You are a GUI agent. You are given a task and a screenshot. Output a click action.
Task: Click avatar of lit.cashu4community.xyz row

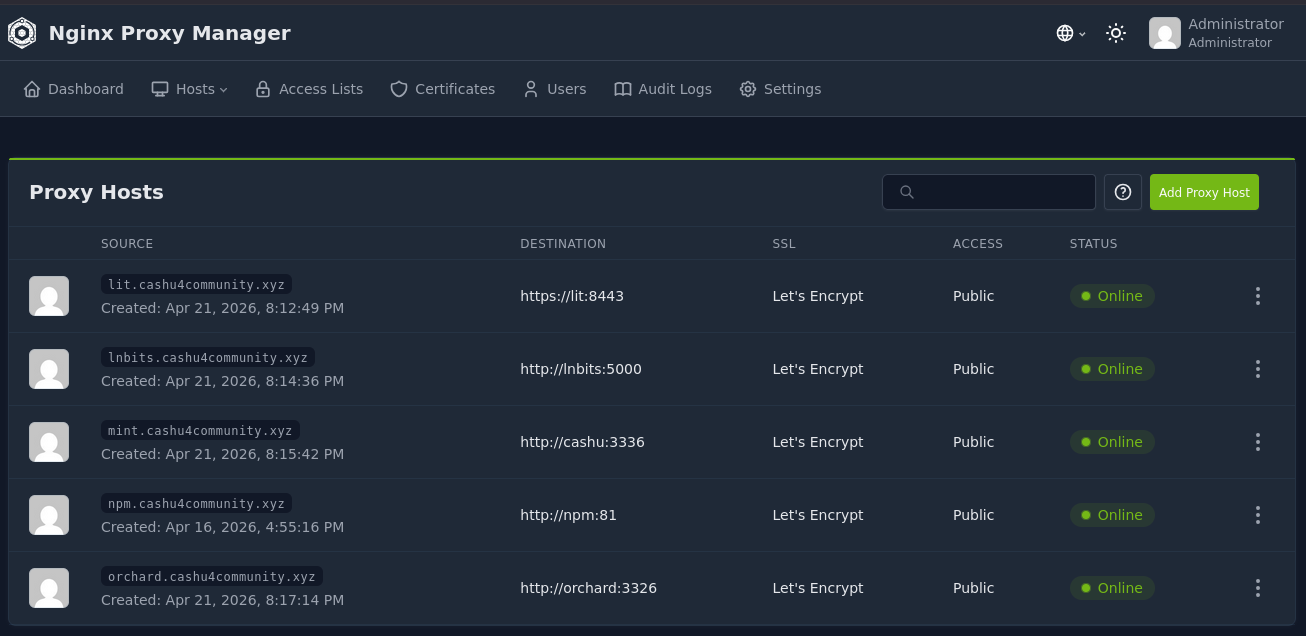[49, 296]
